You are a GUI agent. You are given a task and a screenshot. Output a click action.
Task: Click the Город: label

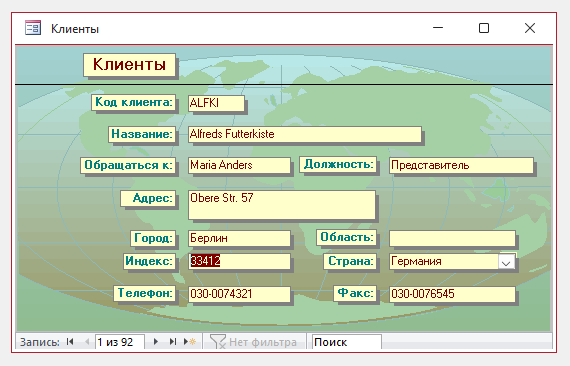(x=153, y=238)
